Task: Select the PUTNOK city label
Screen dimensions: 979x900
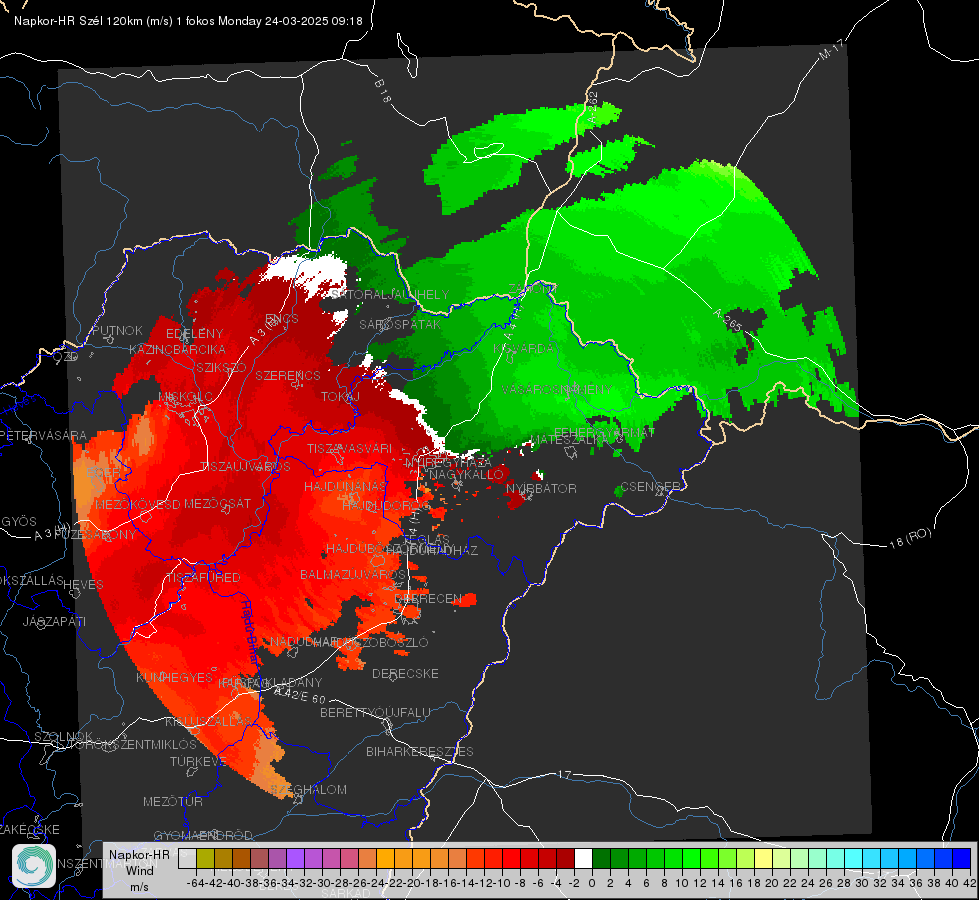Action: tap(117, 330)
